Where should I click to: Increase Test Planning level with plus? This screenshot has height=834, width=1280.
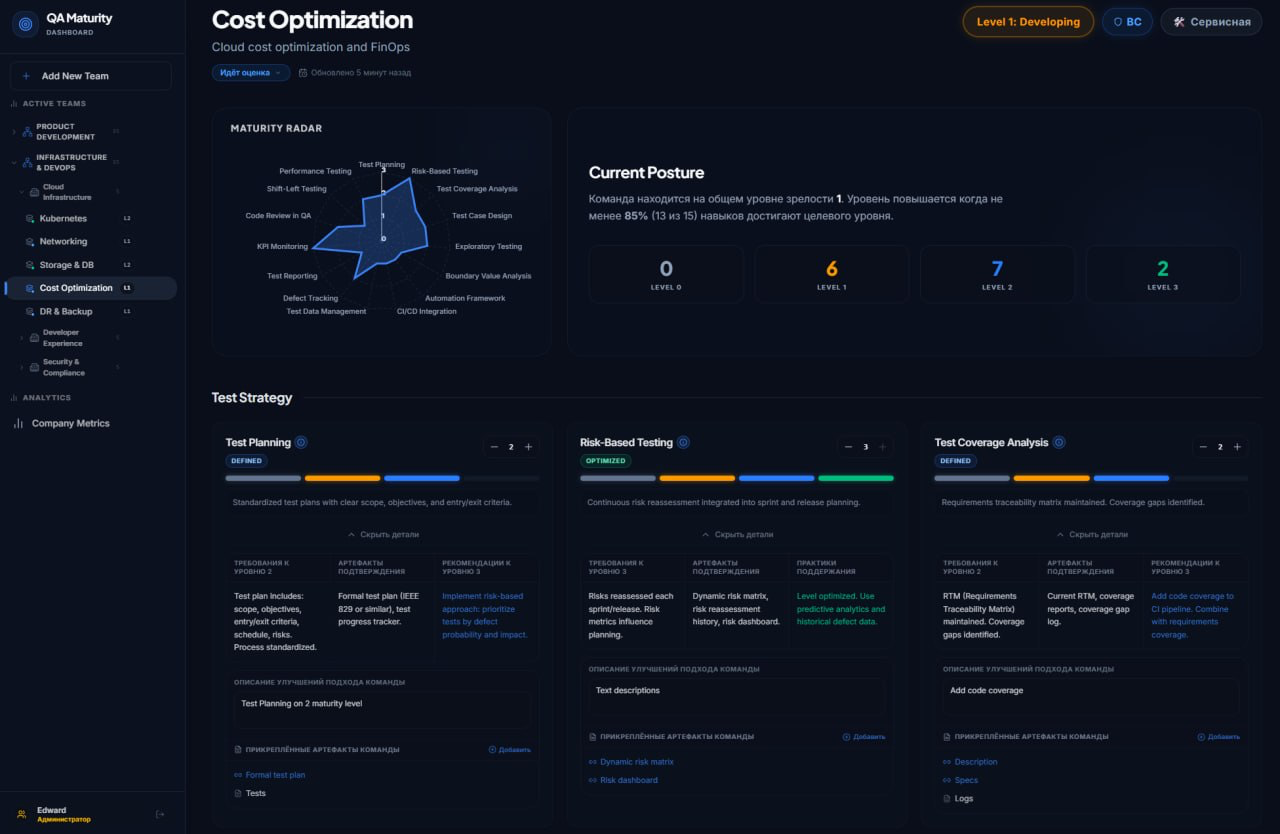click(x=528, y=447)
